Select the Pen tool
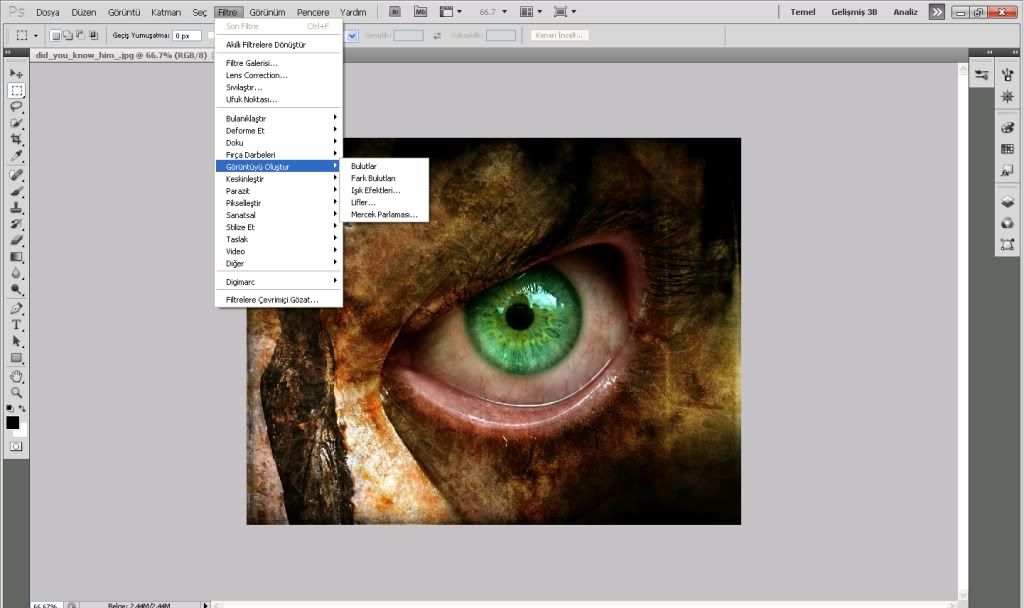 tap(16, 308)
